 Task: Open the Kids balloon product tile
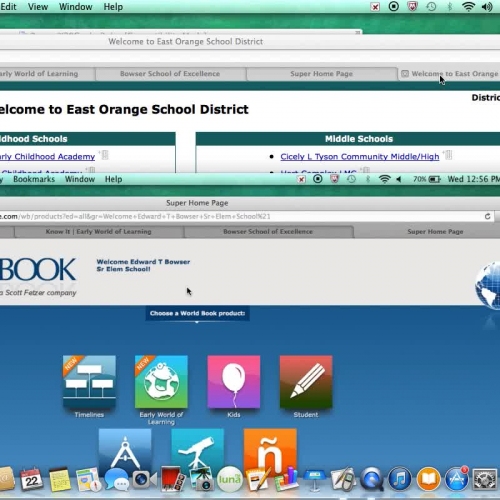(234, 382)
